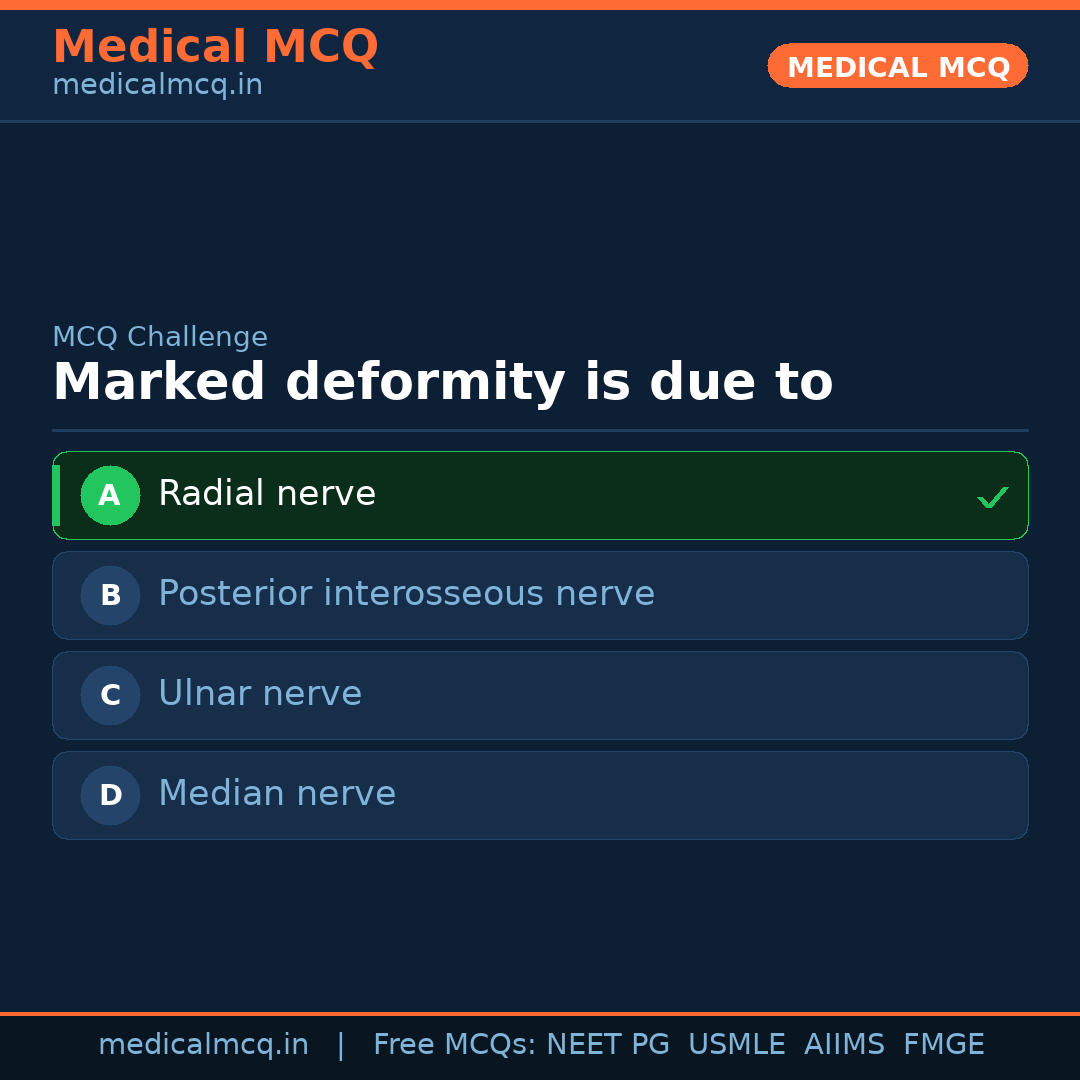This screenshot has width=1080, height=1080.
Task: Click the circular B badge icon
Action: click(110, 595)
